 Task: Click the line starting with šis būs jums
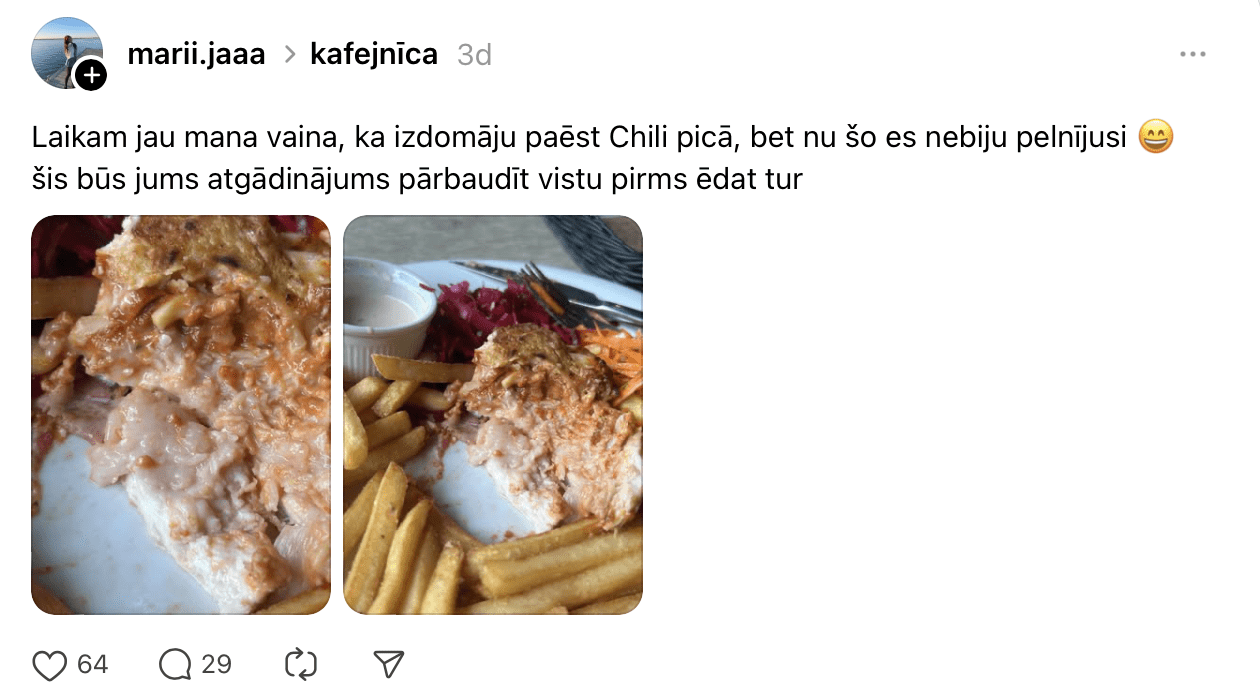pyautogui.click(x=417, y=180)
